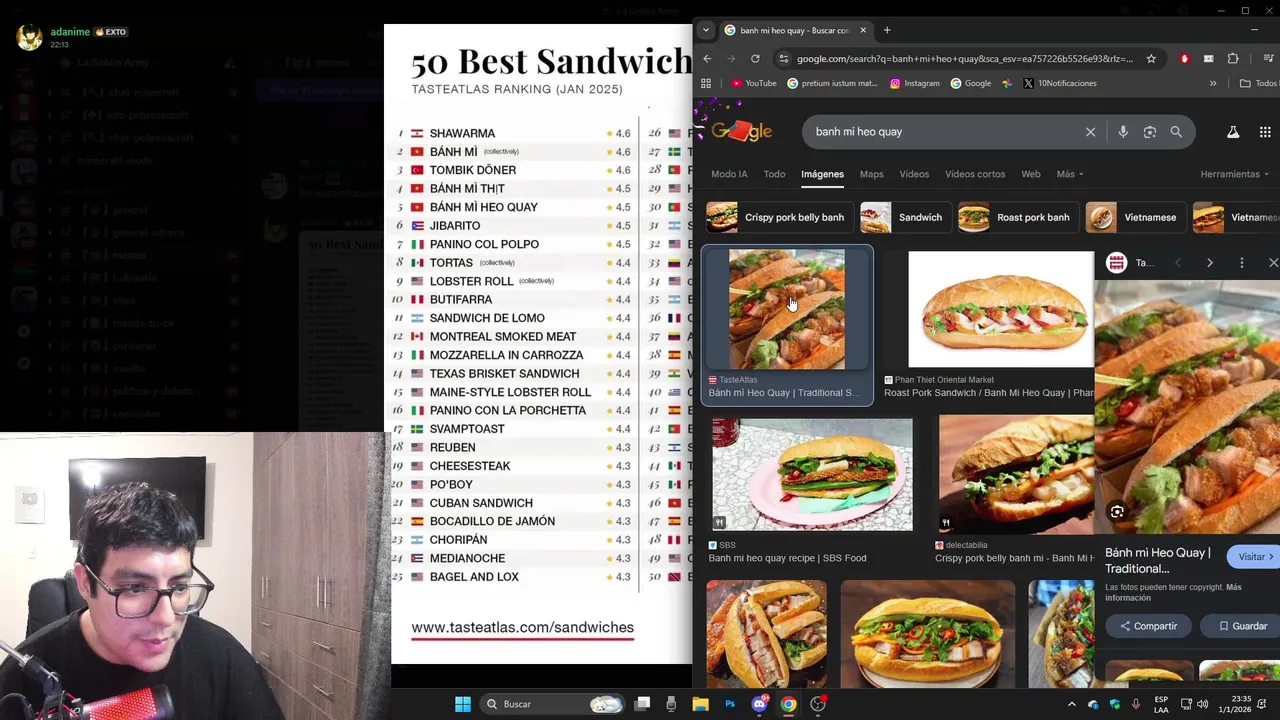This screenshot has height=720, width=1280.
Task: Click the CHORIPÁN ranking entry
Action: [459, 540]
